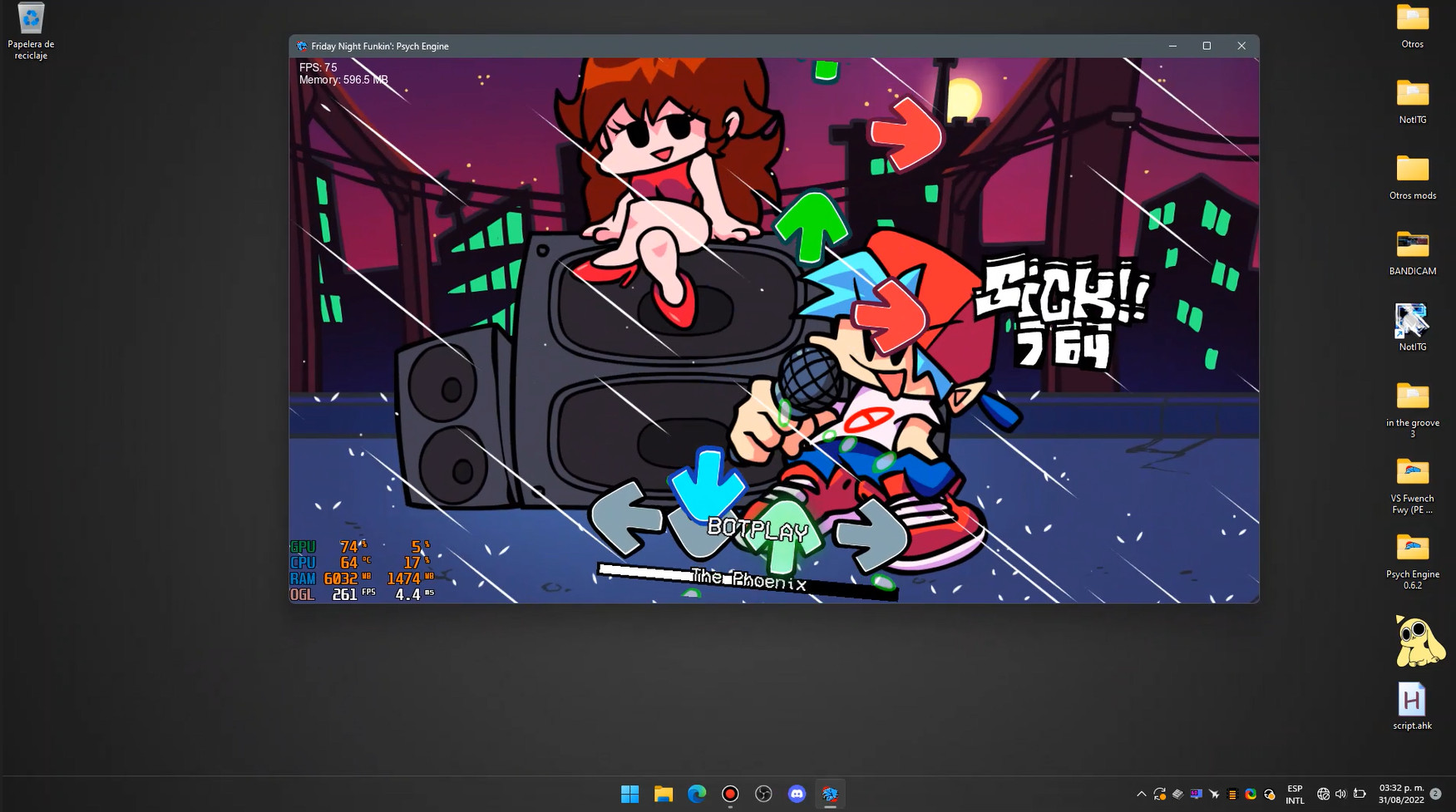
Task: Expand the hidden system tray icons chevron
Action: [1141, 795]
